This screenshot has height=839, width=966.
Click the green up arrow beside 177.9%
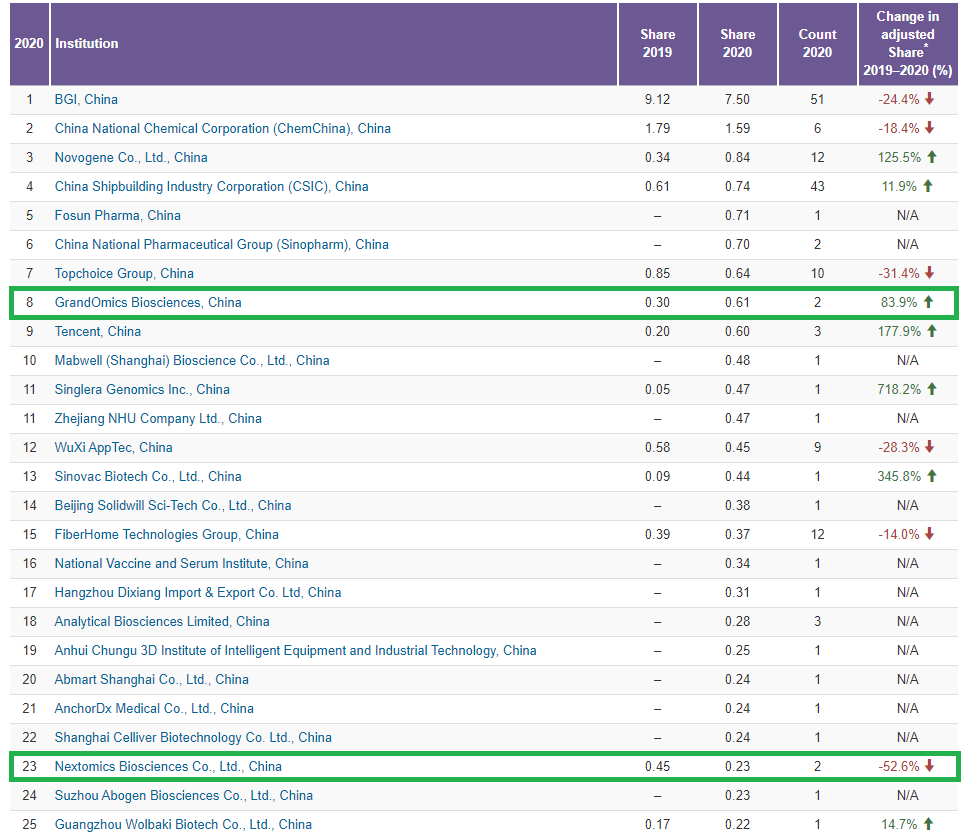pyautogui.click(x=932, y=330)
